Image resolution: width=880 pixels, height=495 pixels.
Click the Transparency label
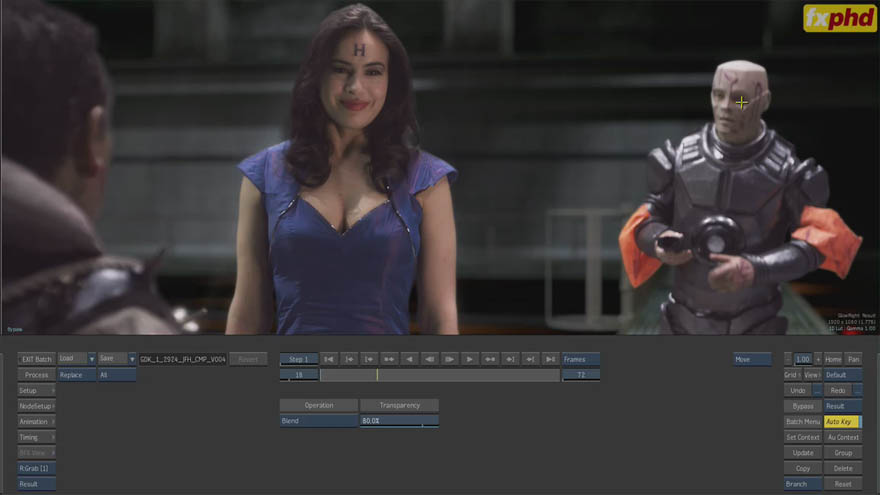[399, 405]
